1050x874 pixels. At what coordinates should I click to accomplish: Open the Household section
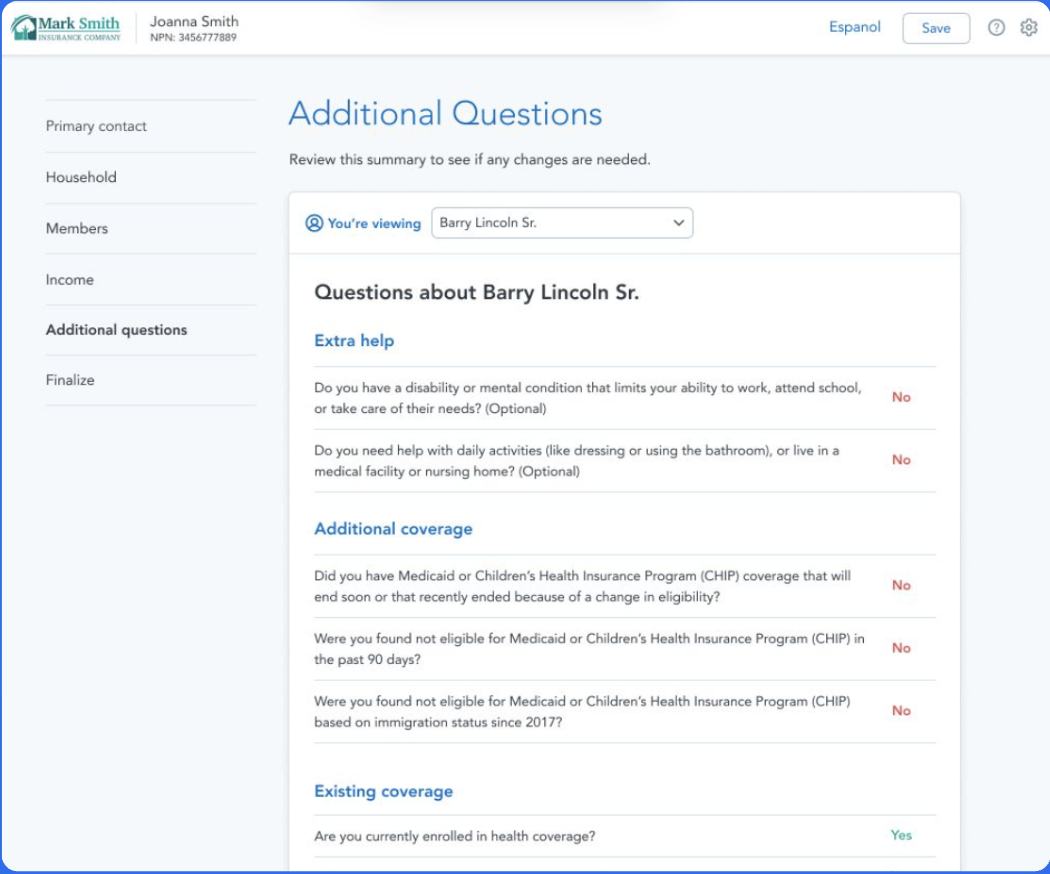(81, 177)
